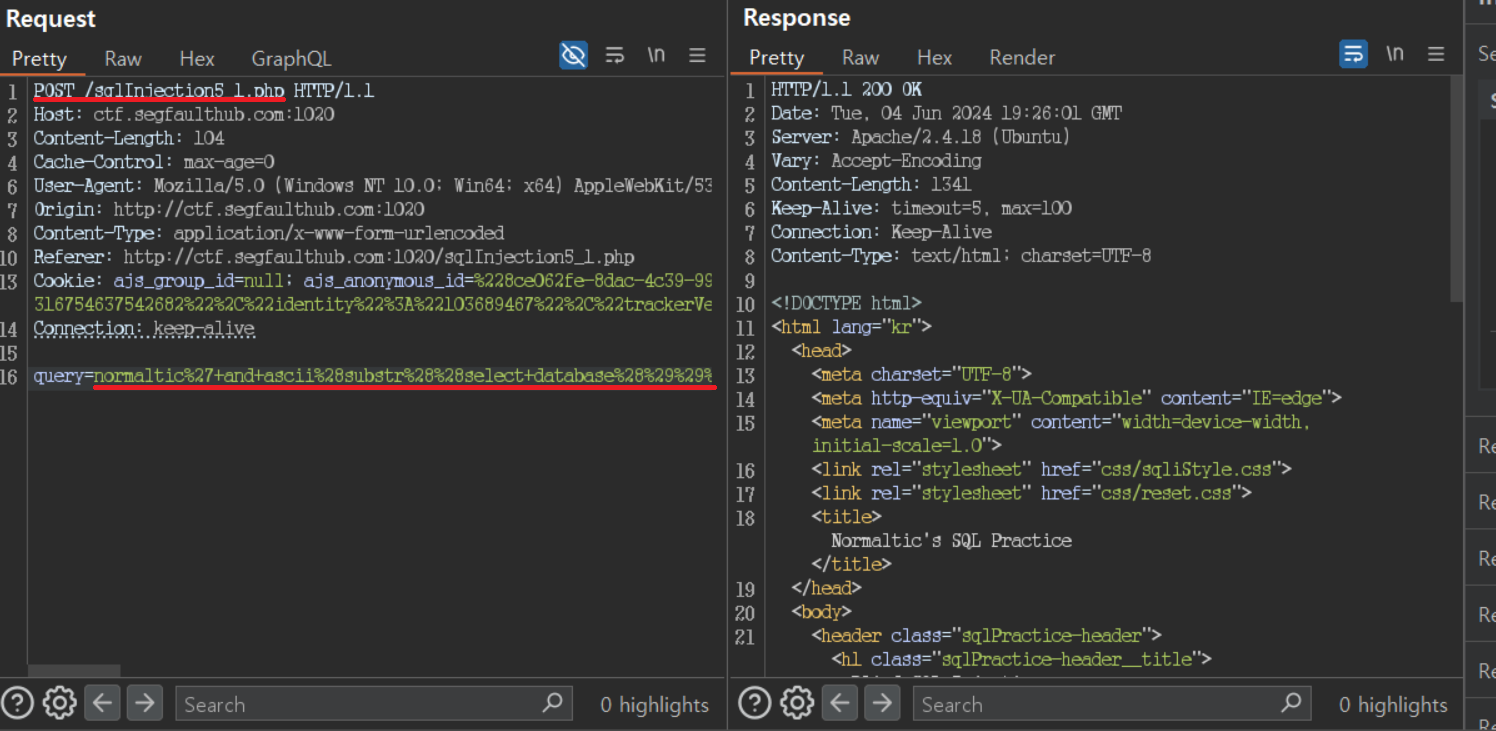Click 0 highlights label under Request
This screenshot has height=731, width=1496.
pos(655,704)
